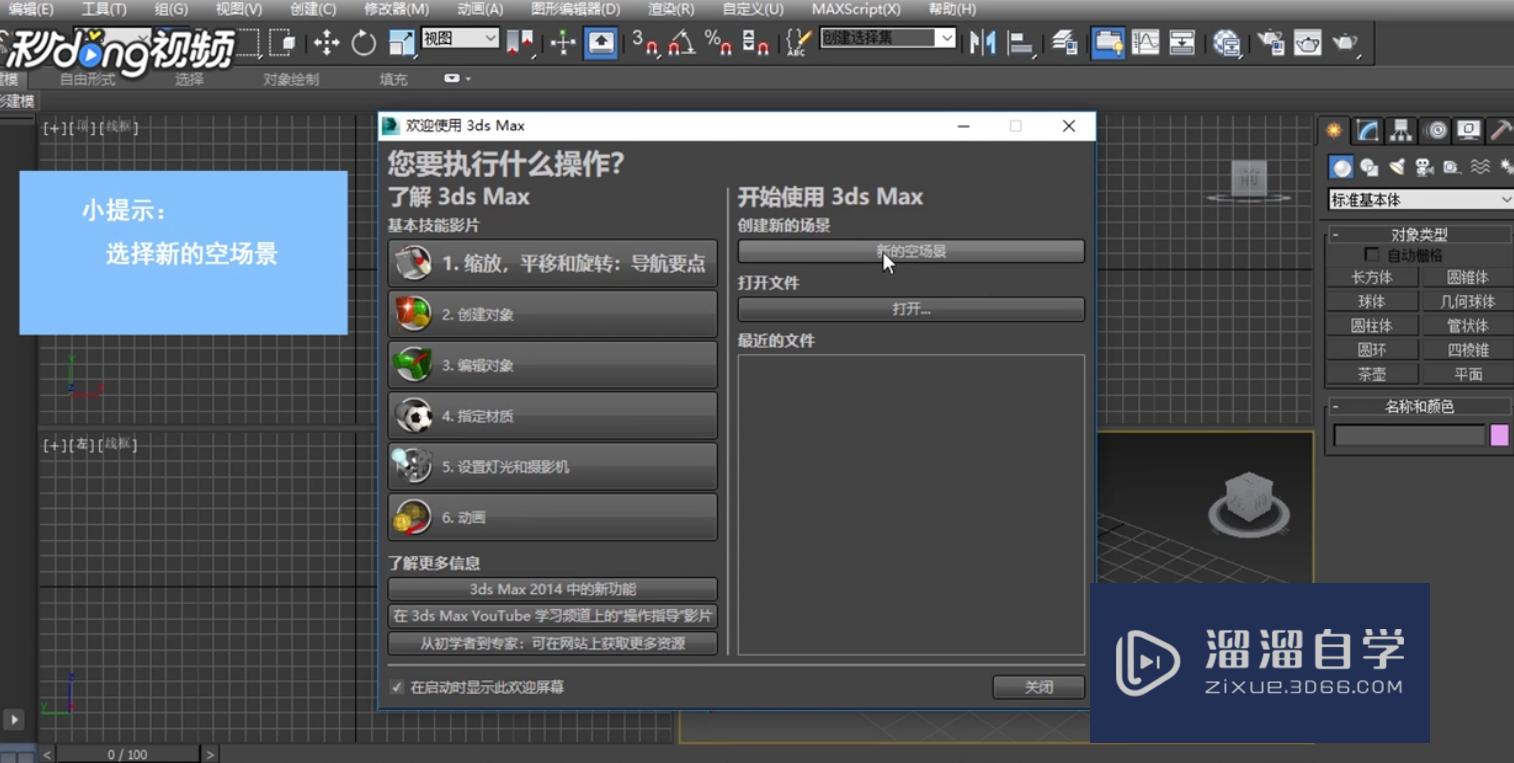Toggle the Spinner Snap icon
1514x763 pixels.
[756, 42]
